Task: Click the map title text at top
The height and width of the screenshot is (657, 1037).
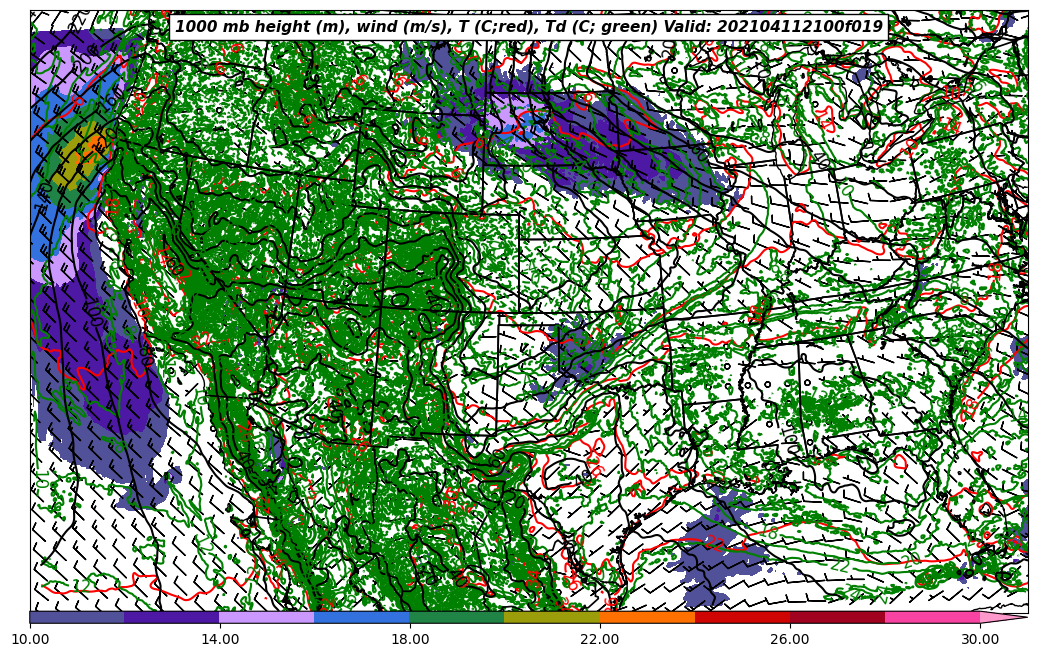Action: click(x=528, y=27)
